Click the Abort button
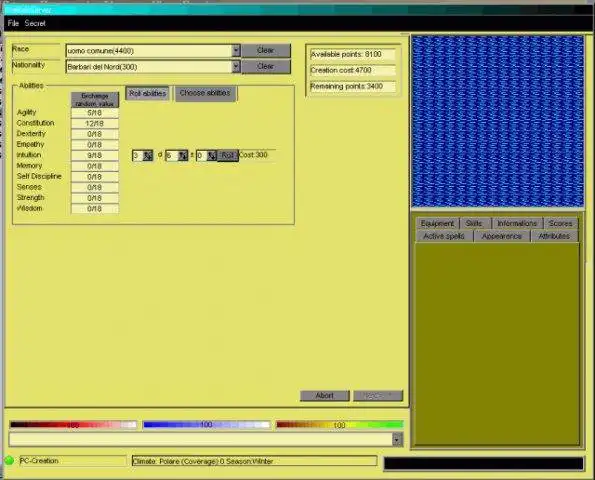The image size is (595, 480). [x=325, y=396]
